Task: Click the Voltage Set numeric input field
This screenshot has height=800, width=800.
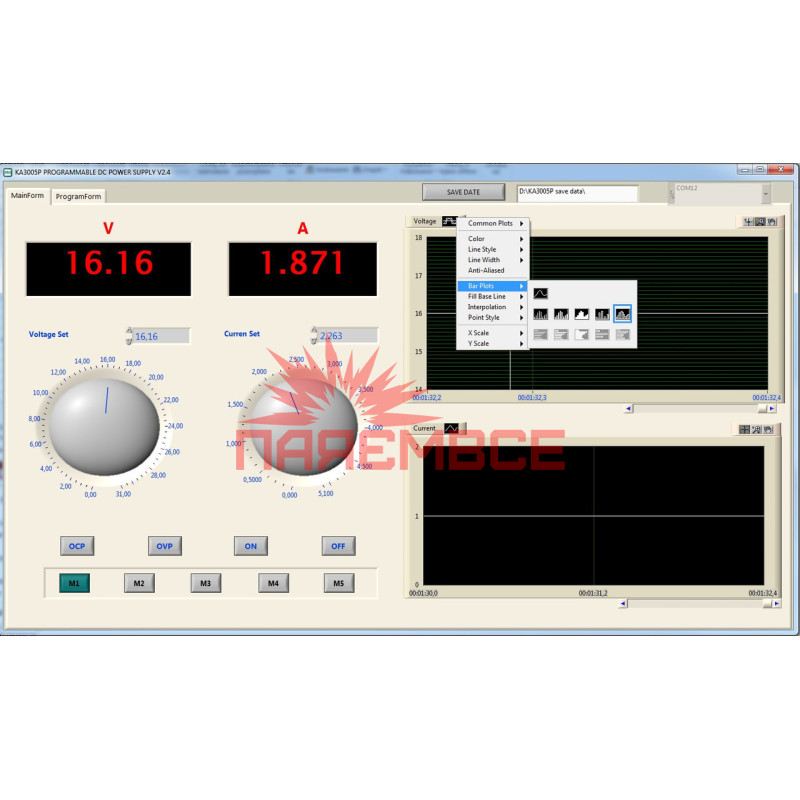Action: tap(160, 336)
